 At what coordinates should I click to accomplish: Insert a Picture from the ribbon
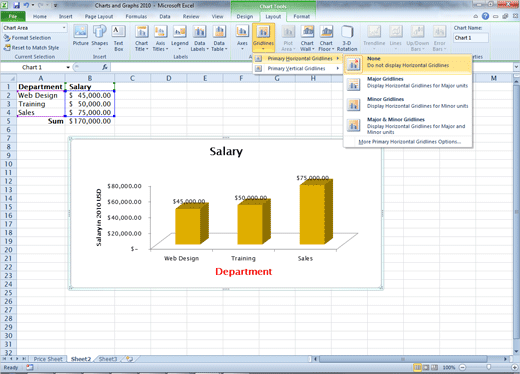[x=81, y=36]
